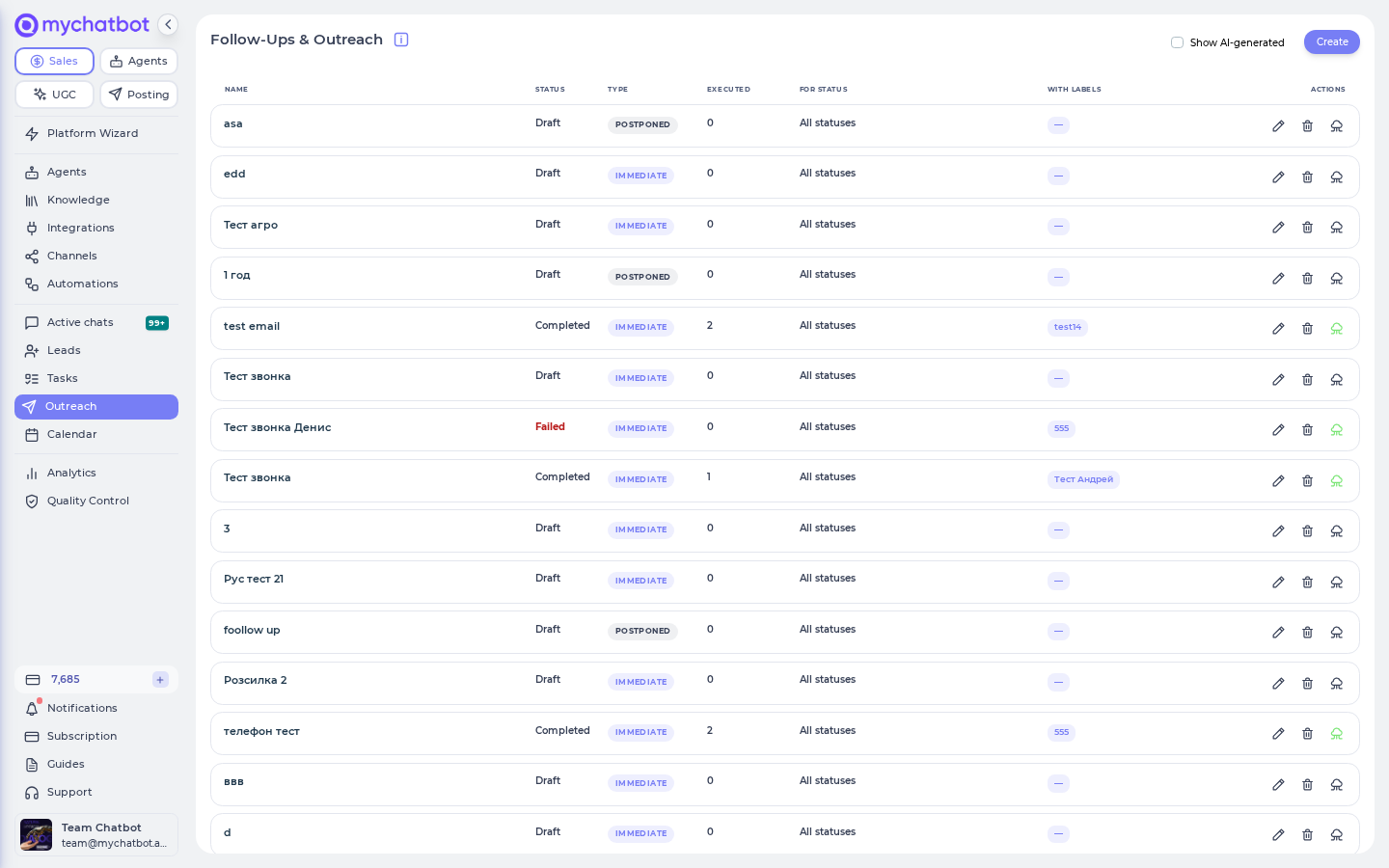Open Support
1389x868 pixels.
(96, 793)
